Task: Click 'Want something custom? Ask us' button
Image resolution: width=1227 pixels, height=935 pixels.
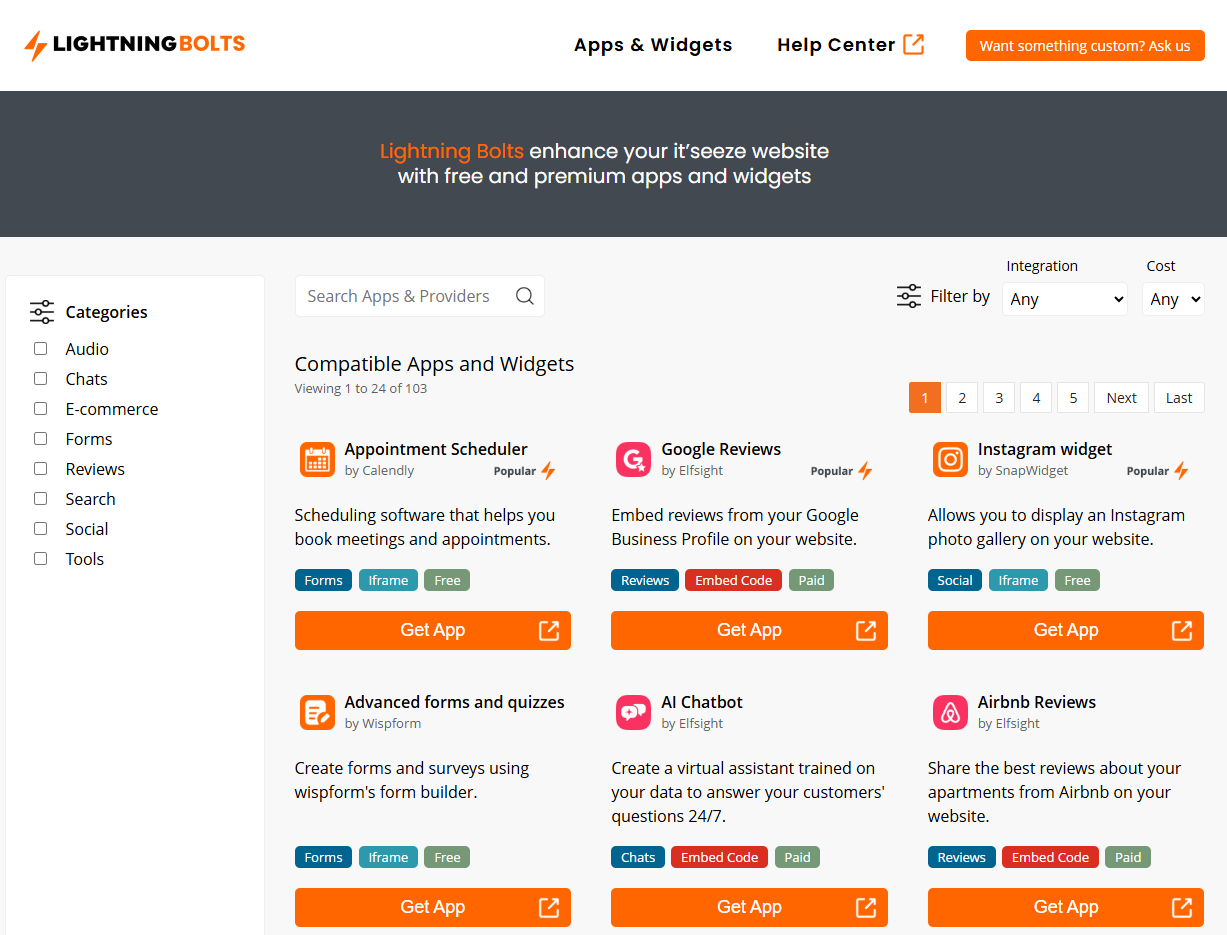Action: pyautogui.click(x=1084, y=46)
